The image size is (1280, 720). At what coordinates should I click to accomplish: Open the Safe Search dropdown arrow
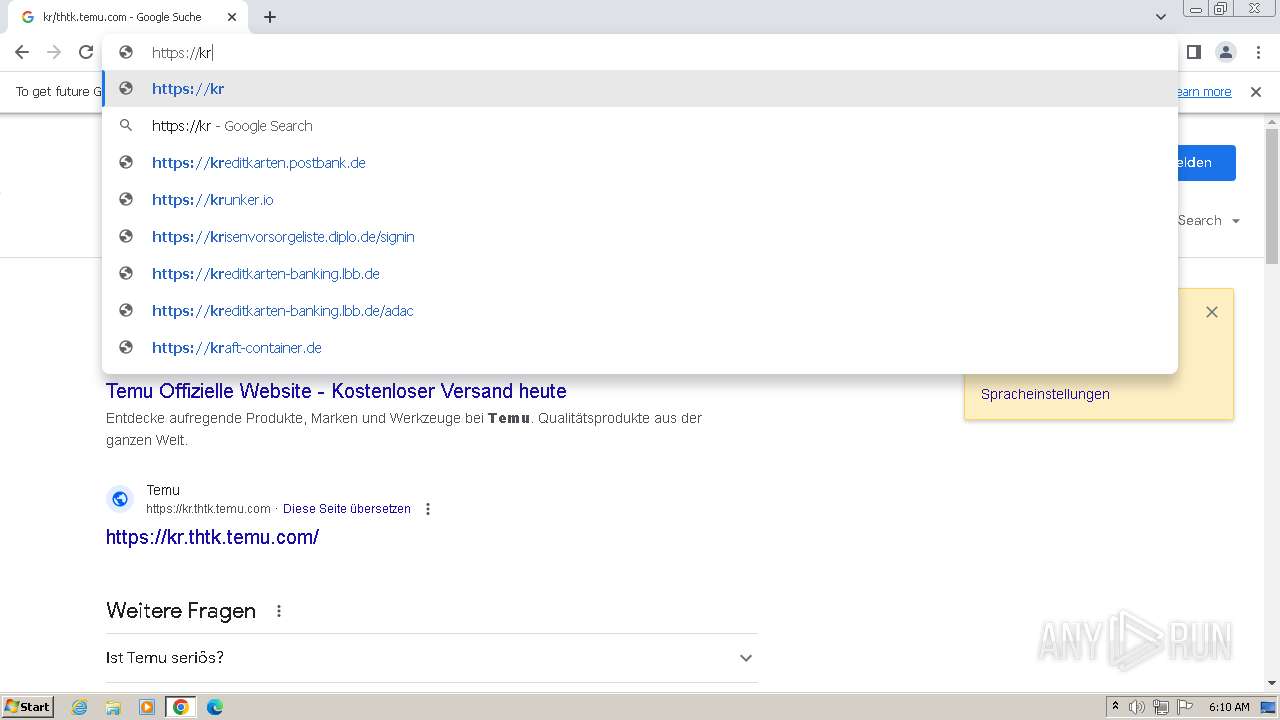(x=1236, y=221)
